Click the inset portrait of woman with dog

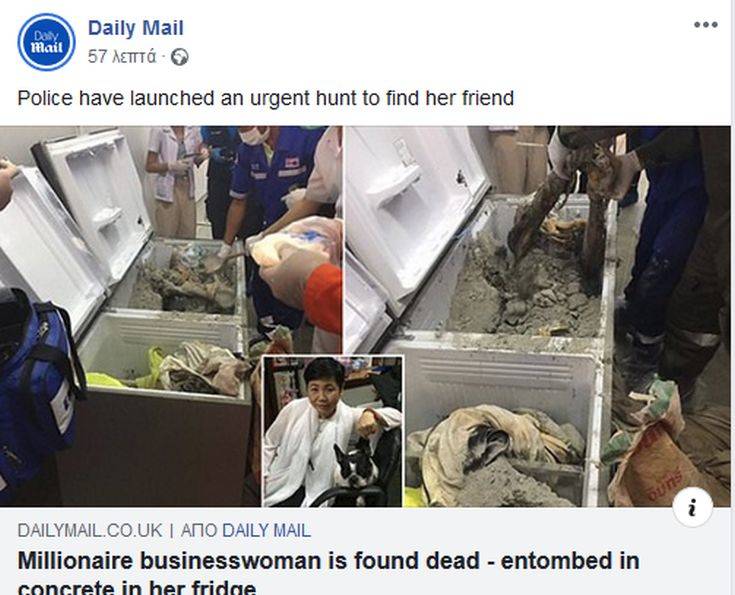(x=332, y=431)
